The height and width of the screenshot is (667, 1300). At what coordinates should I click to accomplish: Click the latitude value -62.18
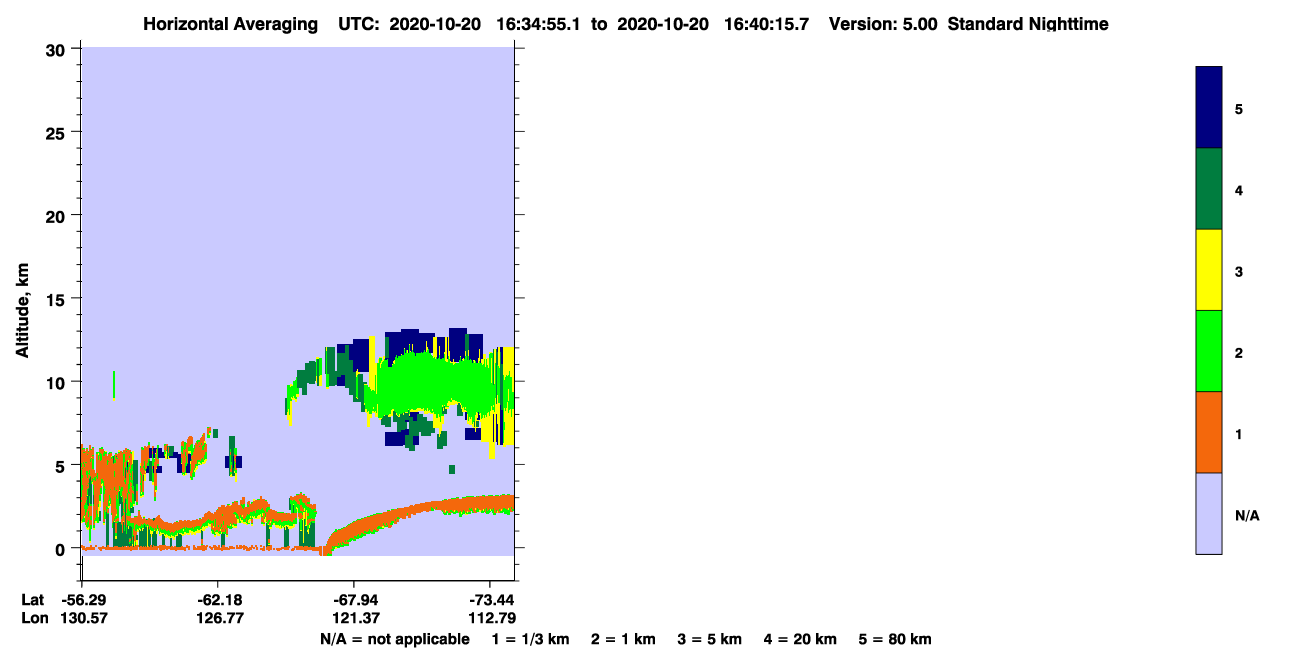218,599
